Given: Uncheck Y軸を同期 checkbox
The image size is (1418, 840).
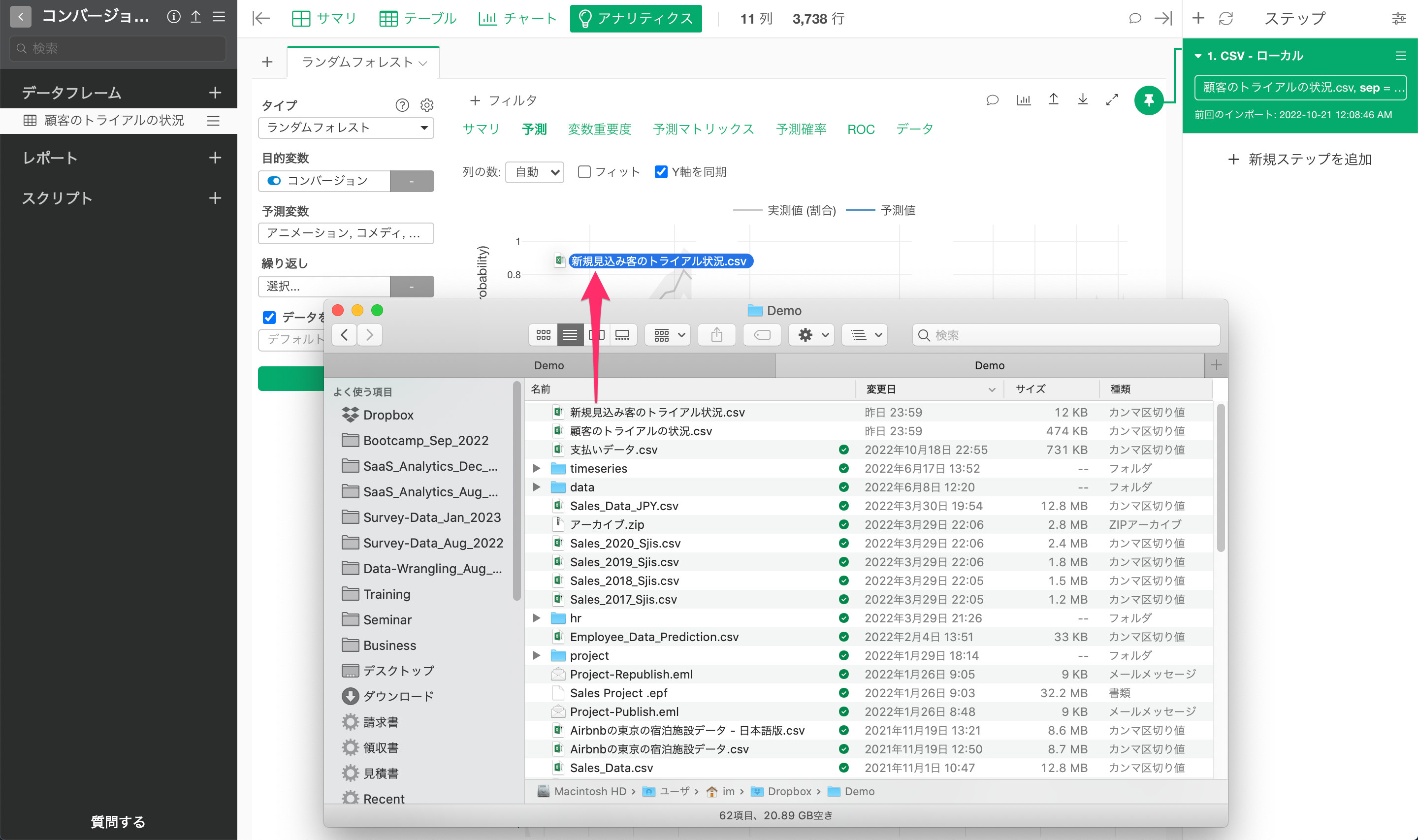Looking at the screenshot, I should click(661, 171).
